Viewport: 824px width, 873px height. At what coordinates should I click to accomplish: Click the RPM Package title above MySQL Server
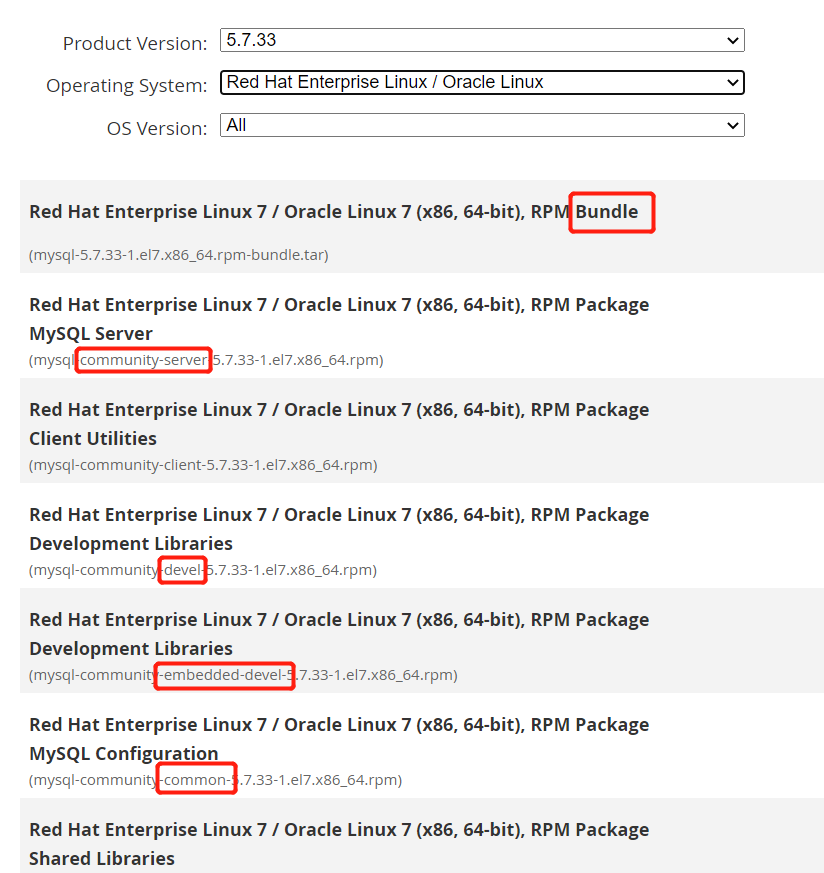pyautogui.click(x=339, y=305)
